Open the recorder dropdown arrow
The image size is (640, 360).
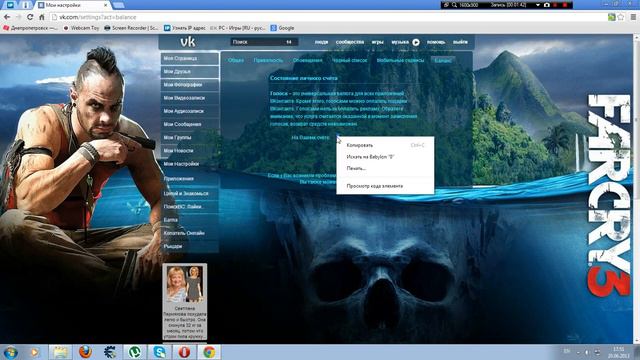click(538, 5)
